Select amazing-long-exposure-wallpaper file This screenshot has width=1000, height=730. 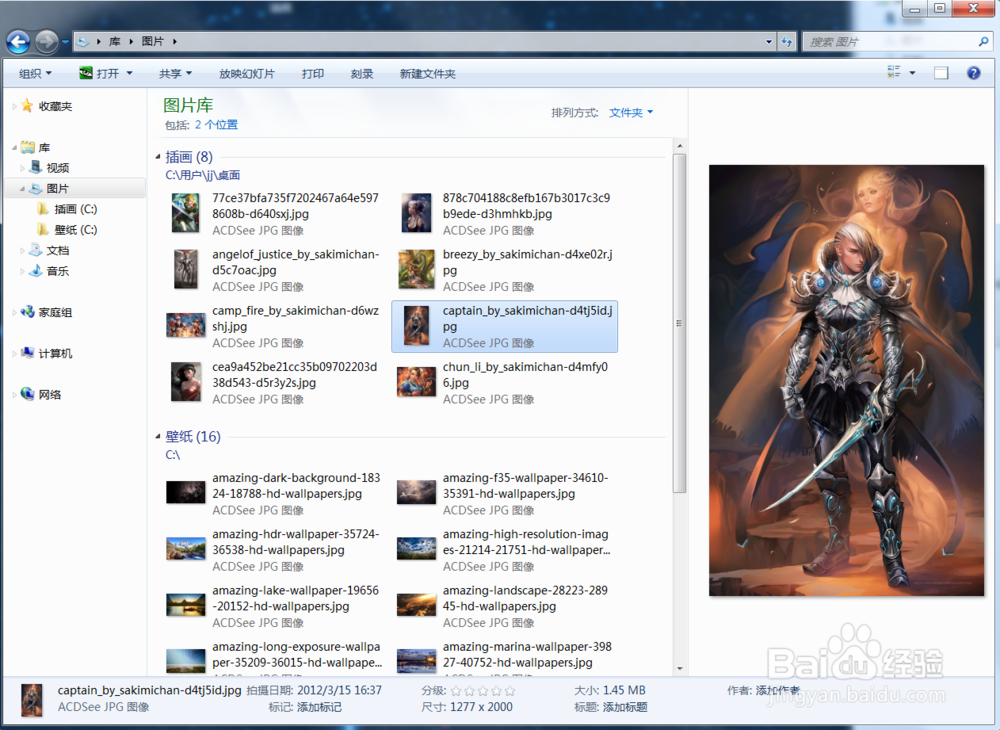click(276, 658)
